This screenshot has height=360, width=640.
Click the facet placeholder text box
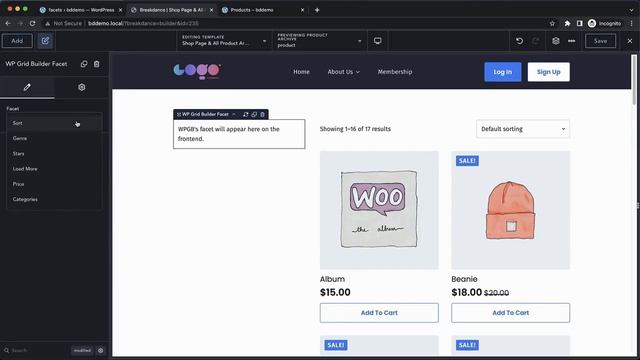(239, 134)
